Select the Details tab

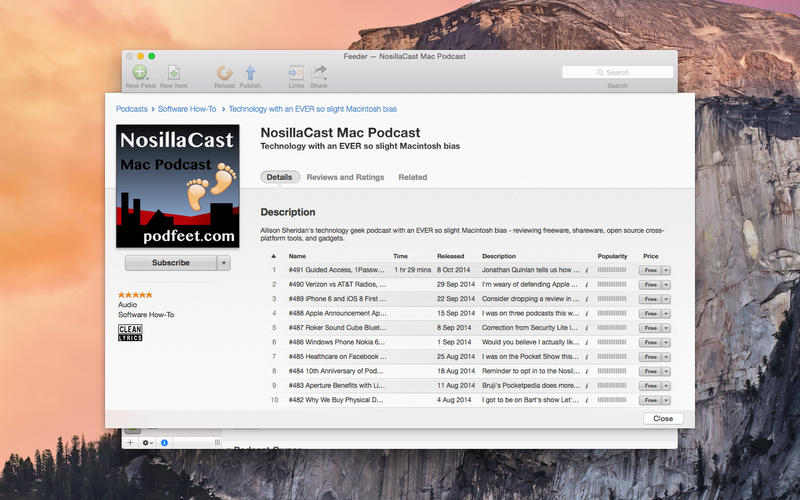point(280,177)
